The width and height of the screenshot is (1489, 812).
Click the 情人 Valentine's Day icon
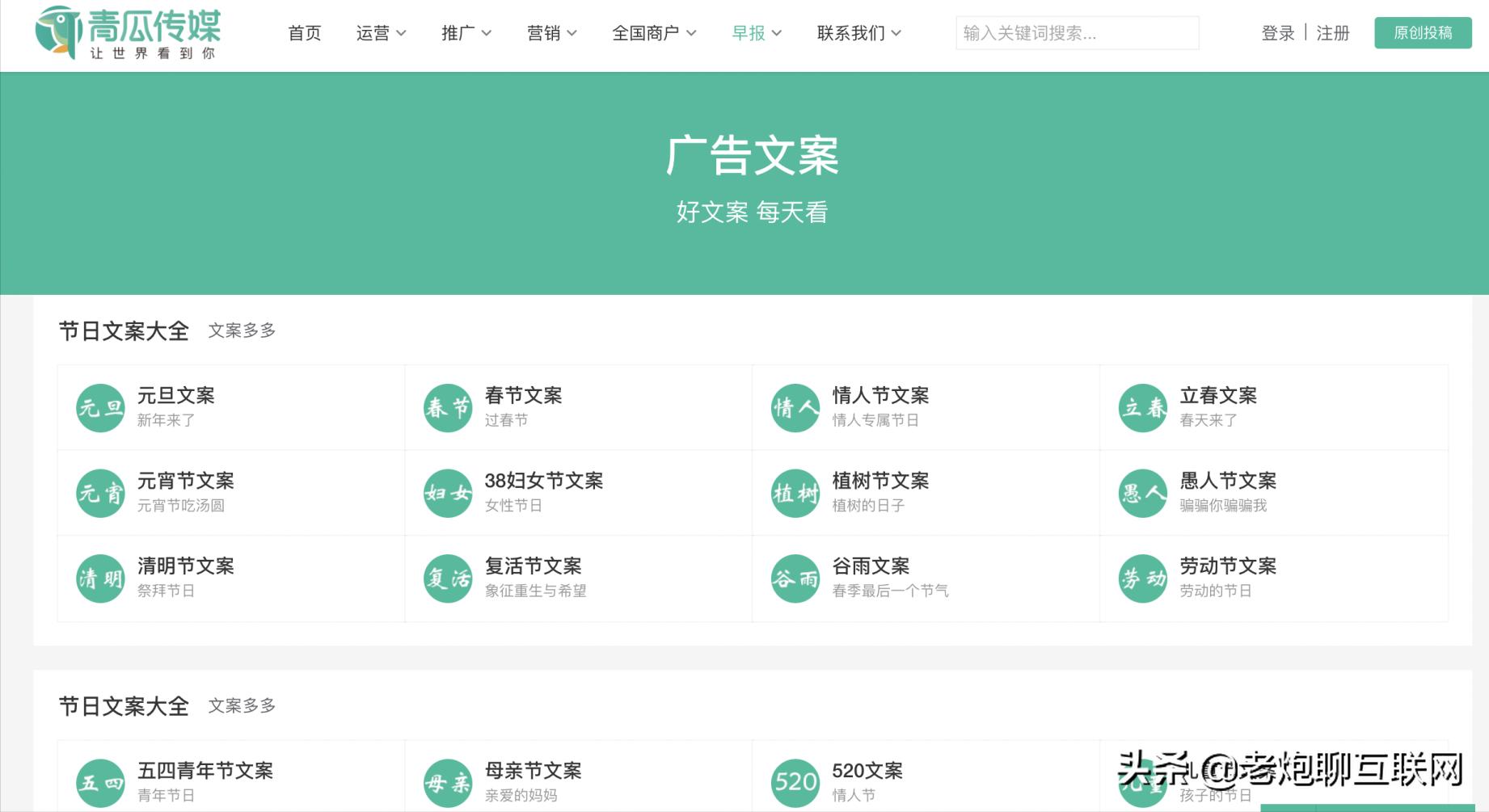click(795, 407)
